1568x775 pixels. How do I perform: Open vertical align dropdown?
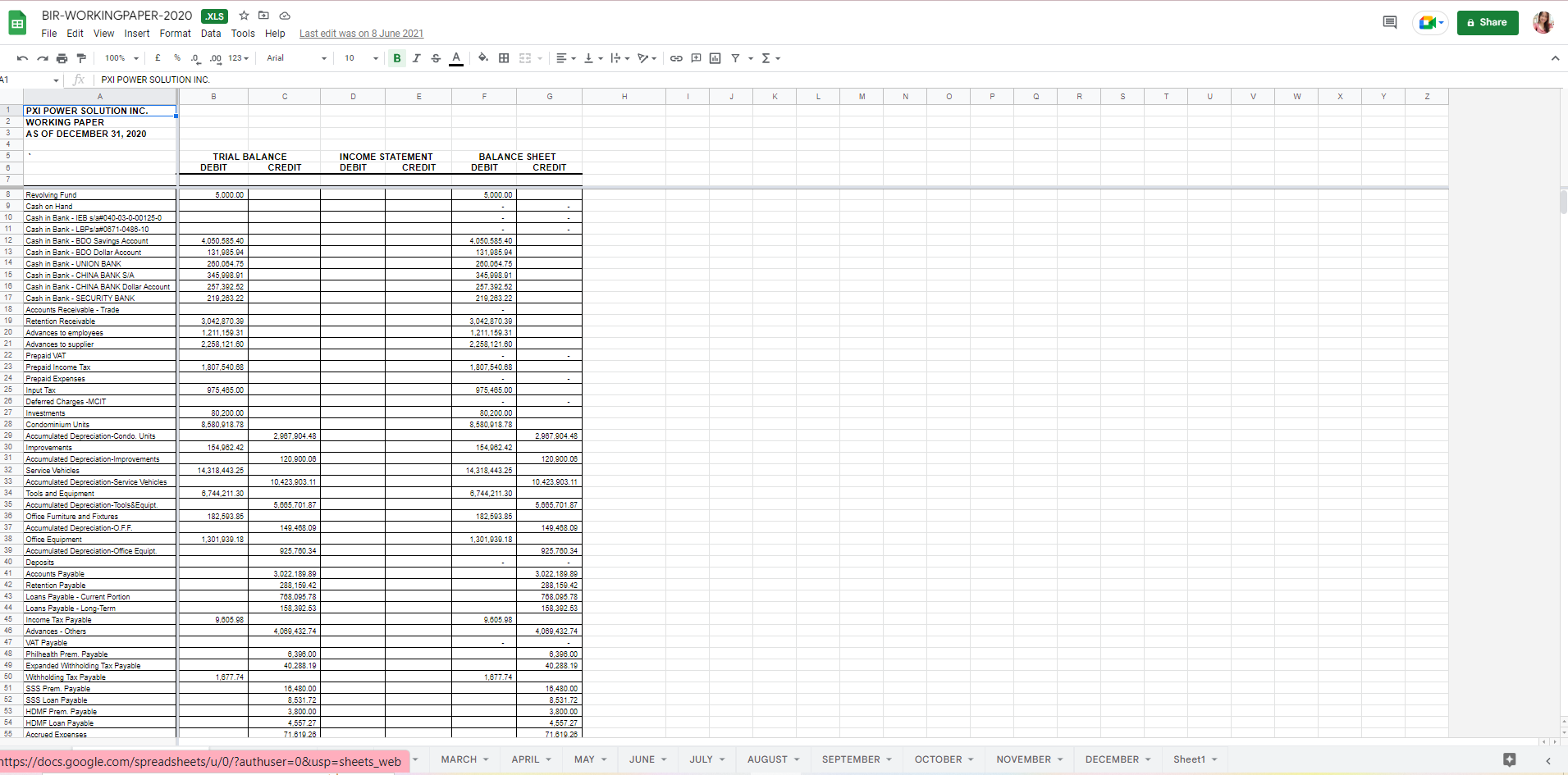pos(593,58)
